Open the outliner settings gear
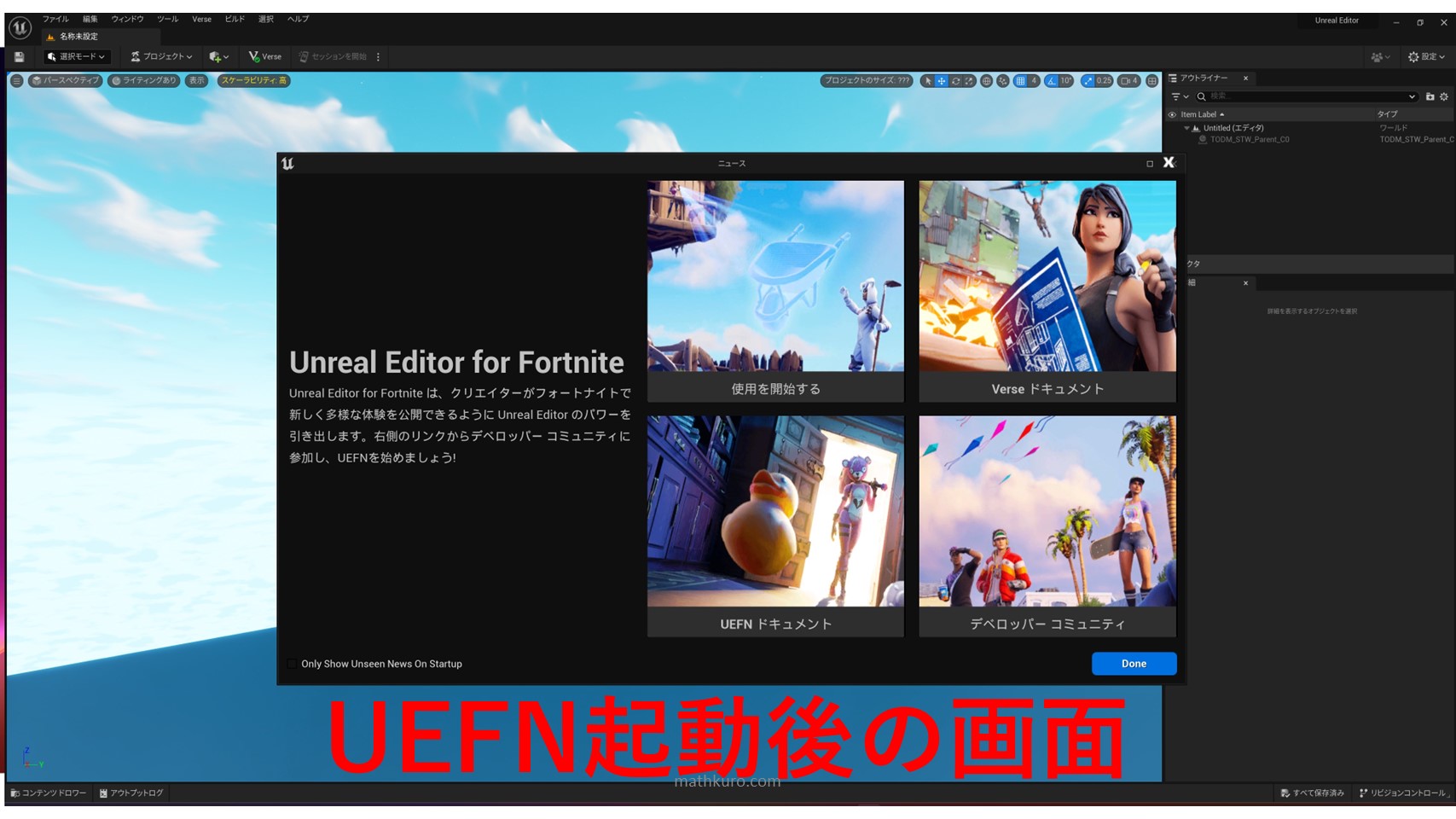The height and width of the screenshot is (819, 1456). coord(1444,96)
